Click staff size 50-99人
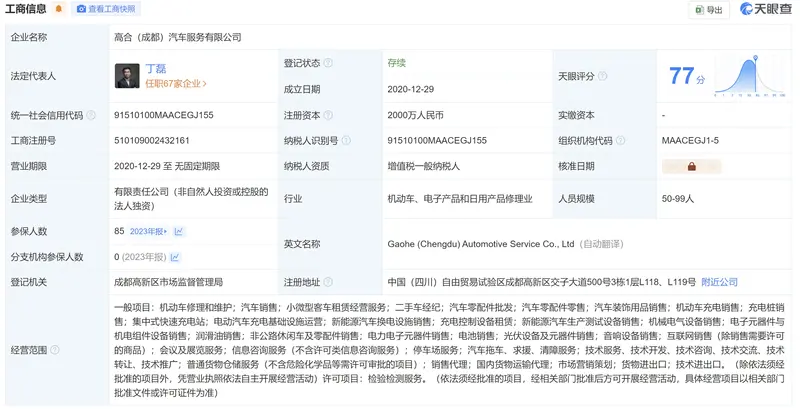Viewport: 800px width, 409px height. (678, 199)
